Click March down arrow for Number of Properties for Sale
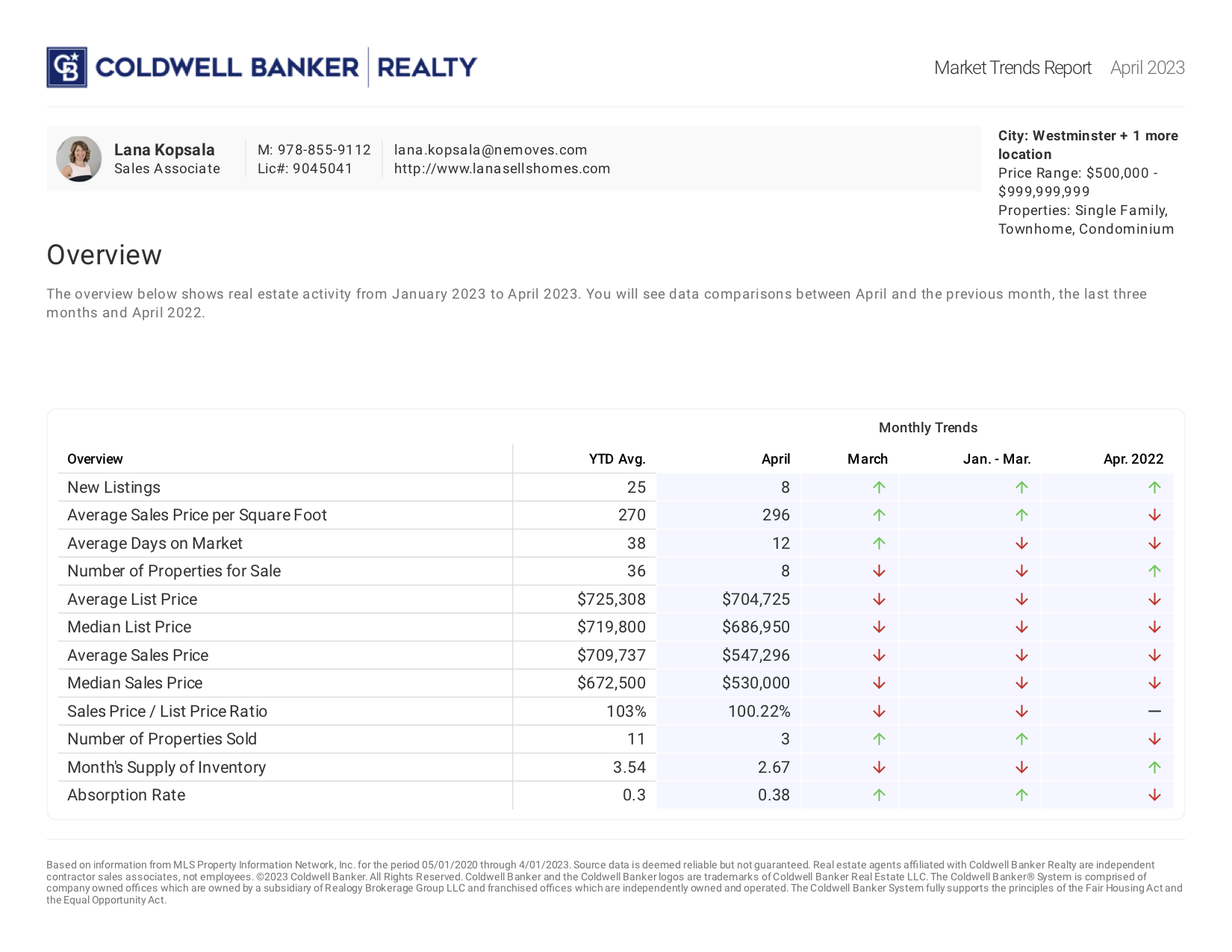The image size is (1232, 952). pyautogui.click(x=879, y=571)
